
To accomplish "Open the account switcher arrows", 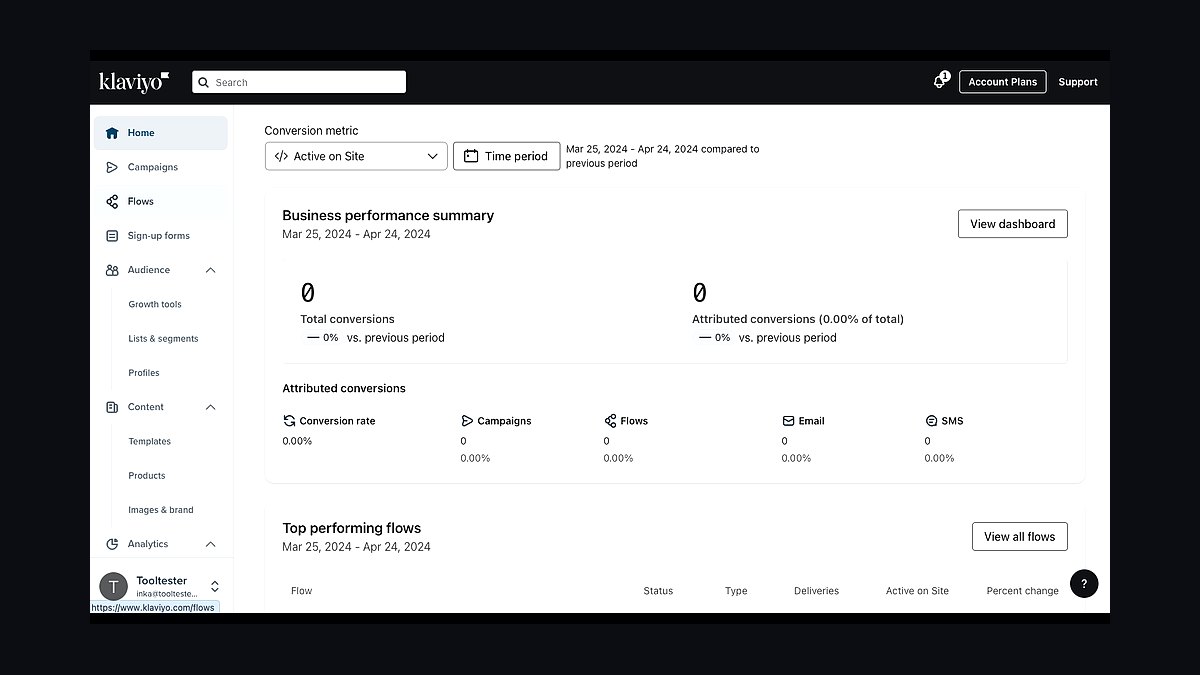I will (214, 586).
